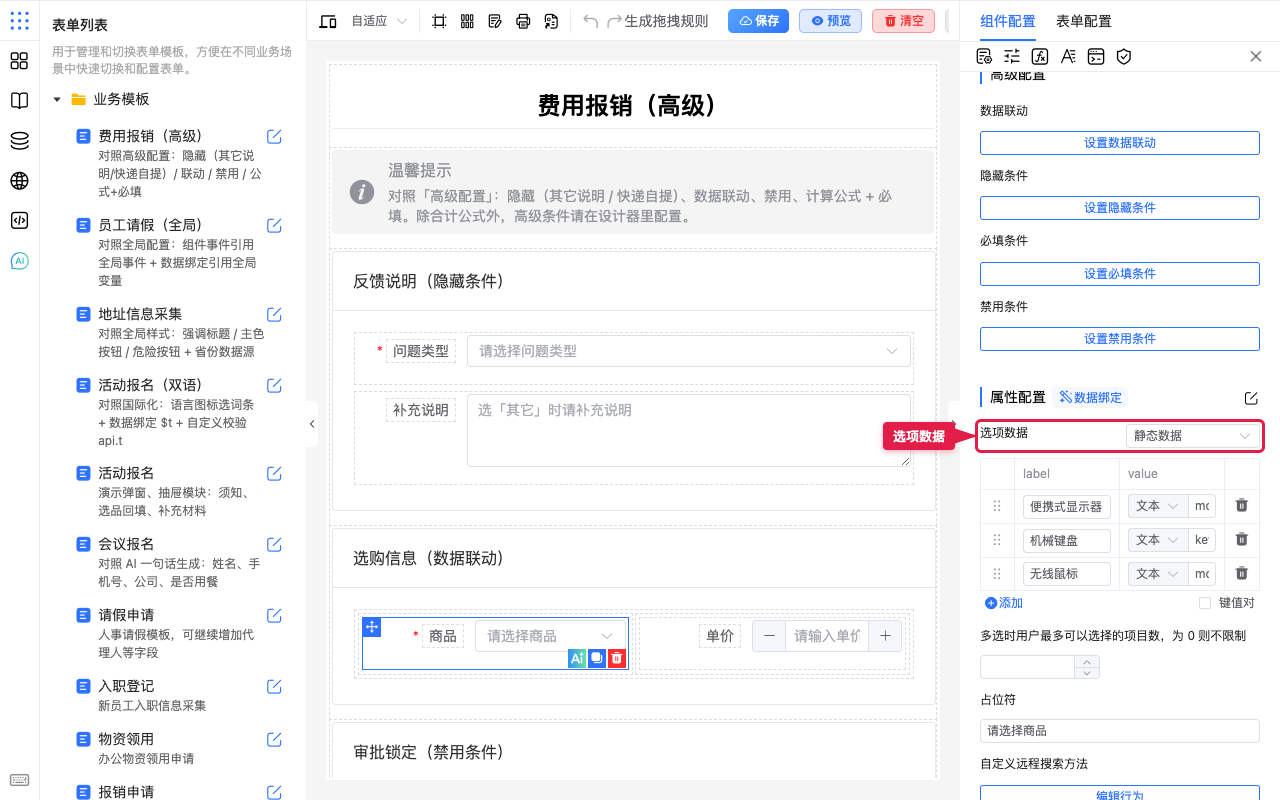Click the 设置数据联动 button

pos(1120,143)
